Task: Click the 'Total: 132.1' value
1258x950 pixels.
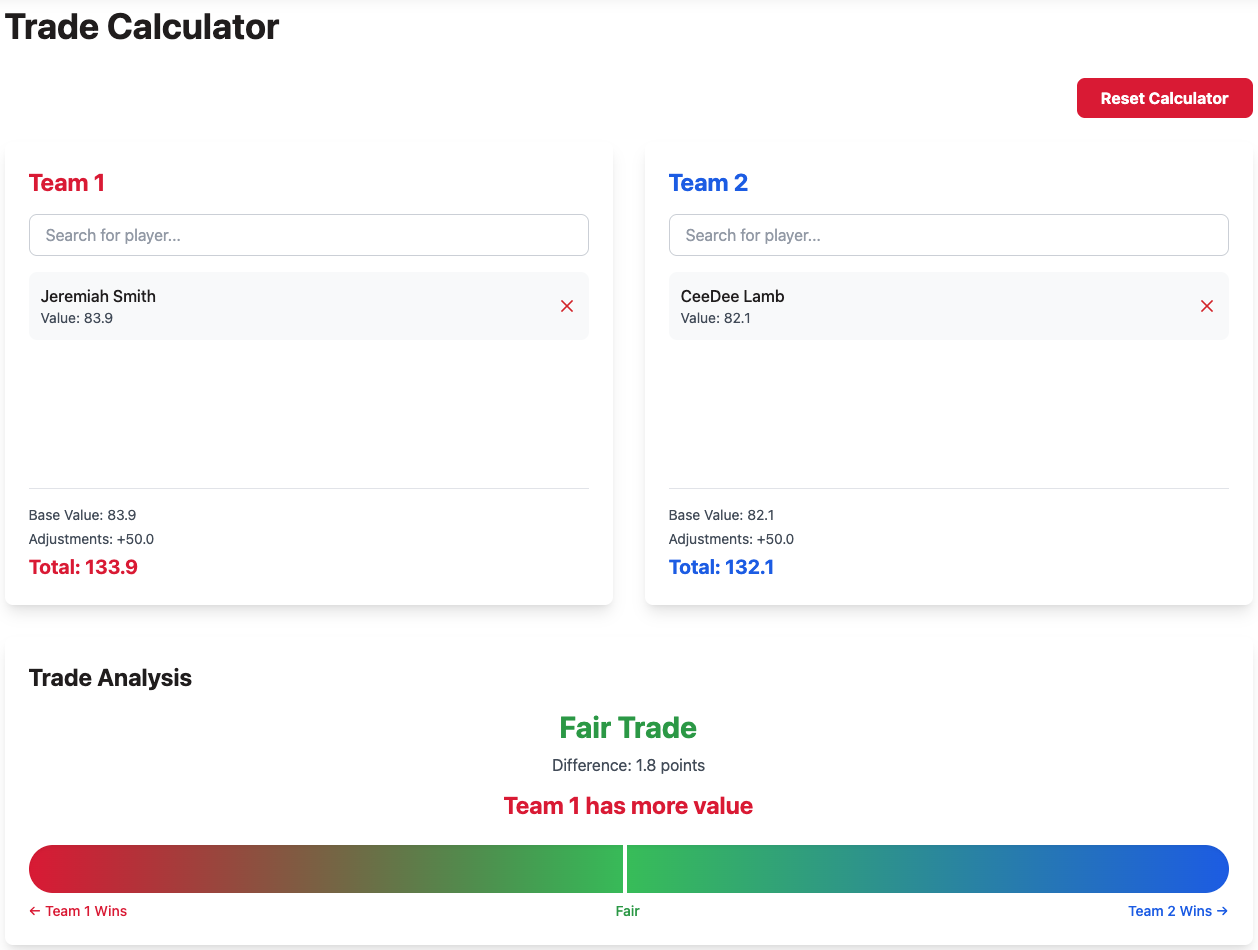Action: [x=721, y=567]
